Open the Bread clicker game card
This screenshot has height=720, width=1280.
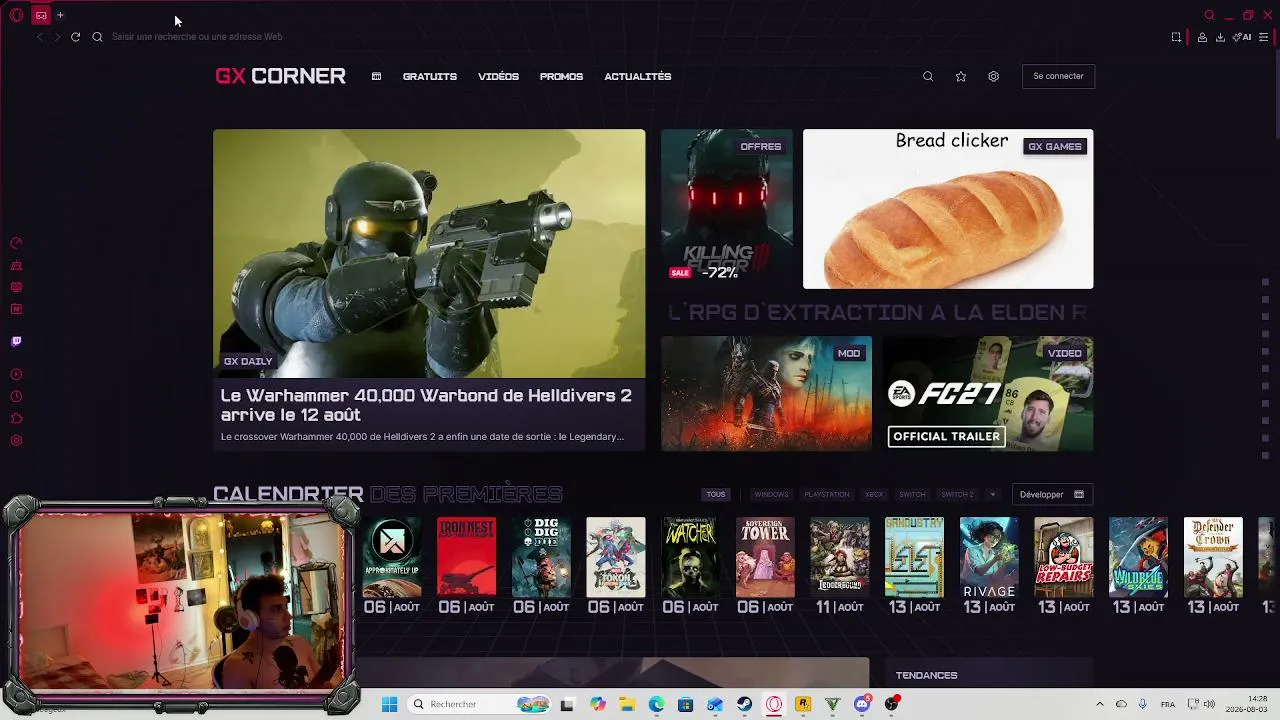[x=948, y=209]
